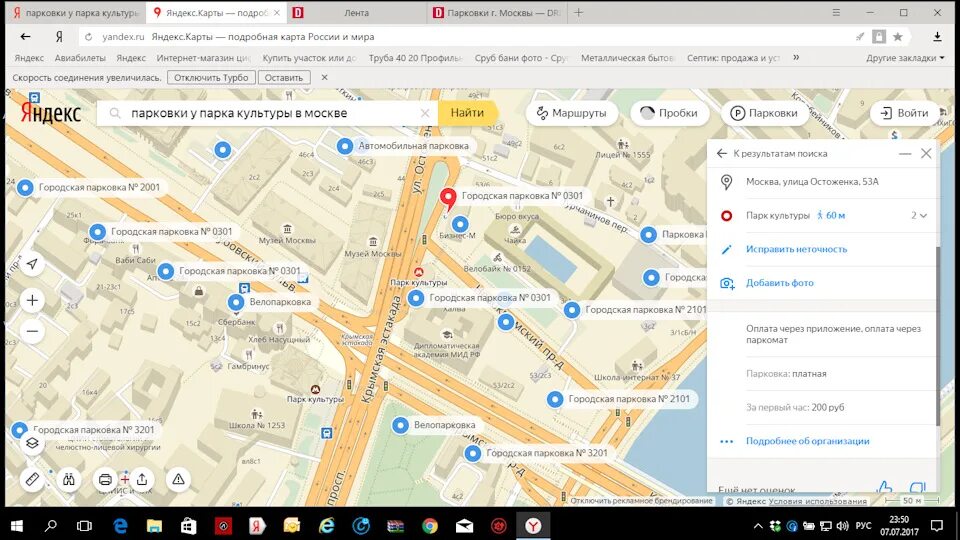This screenshot has height=540, width=960.
Task: Switch to the Парковки г. Москвы tab
Action: (496, 12)
